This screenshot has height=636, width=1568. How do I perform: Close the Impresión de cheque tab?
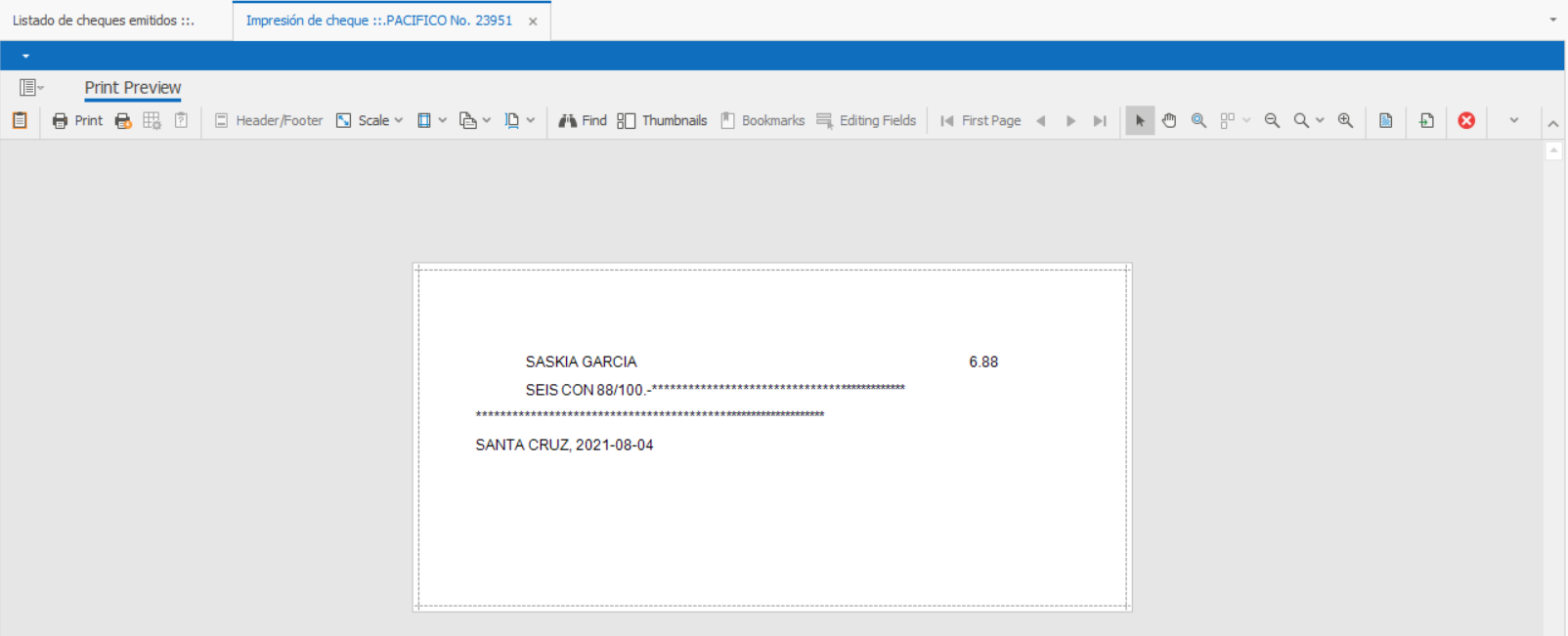(533, 21)
